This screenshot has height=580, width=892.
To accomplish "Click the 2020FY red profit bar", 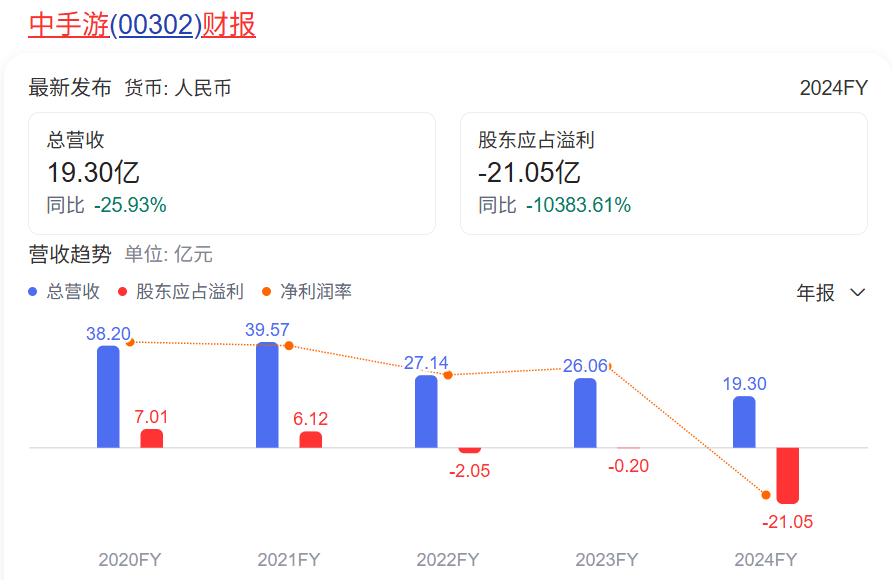I will pyautogui.click(x=152, y=438).
